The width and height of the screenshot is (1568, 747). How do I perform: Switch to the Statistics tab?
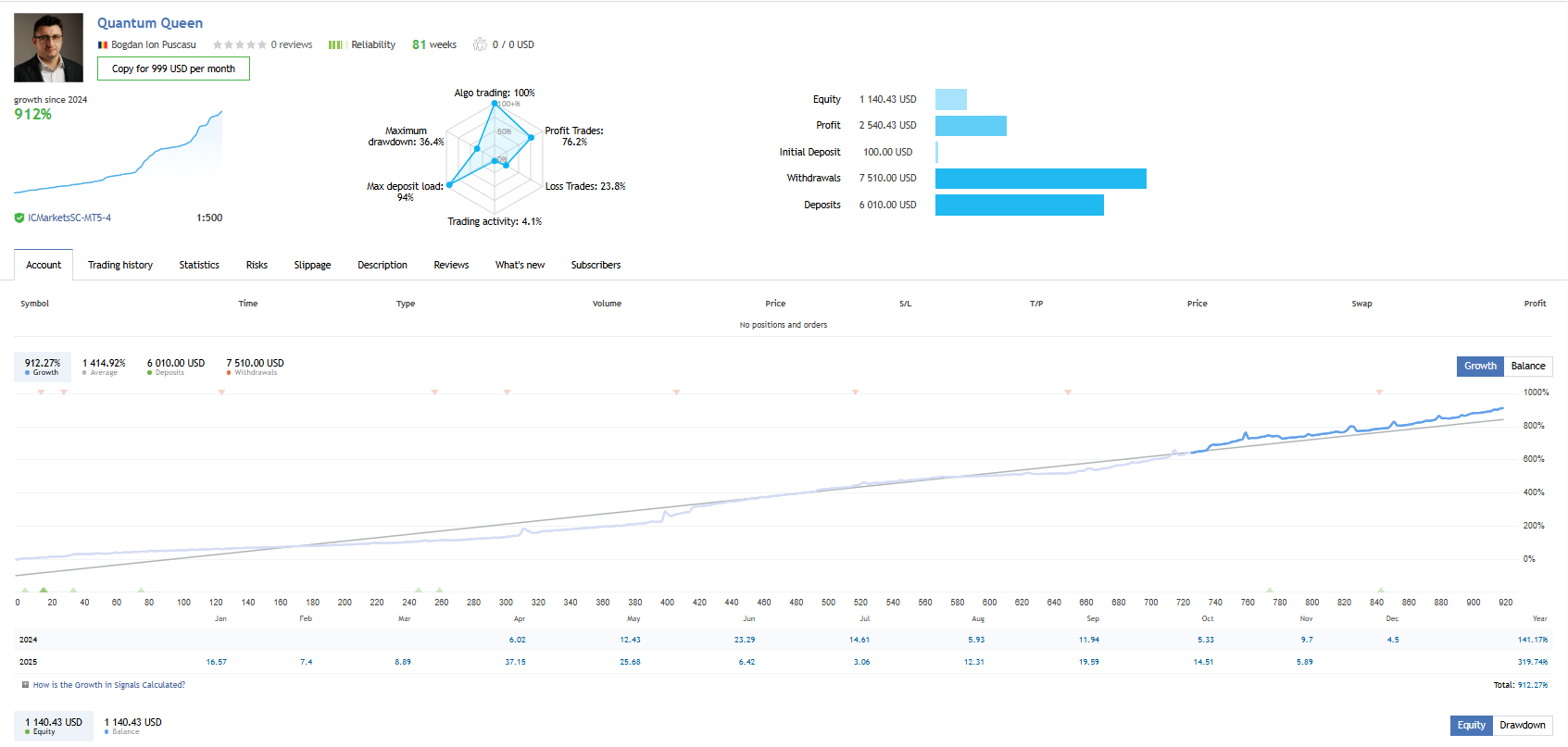[199, 265]
